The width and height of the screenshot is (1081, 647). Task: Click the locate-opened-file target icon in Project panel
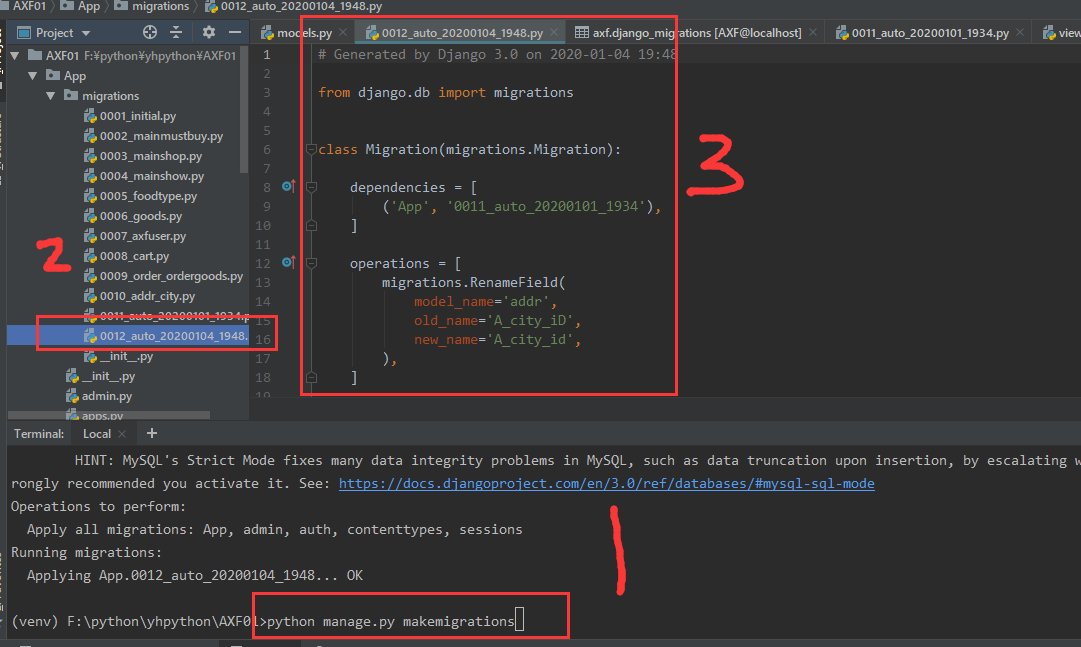click(149, 31)
